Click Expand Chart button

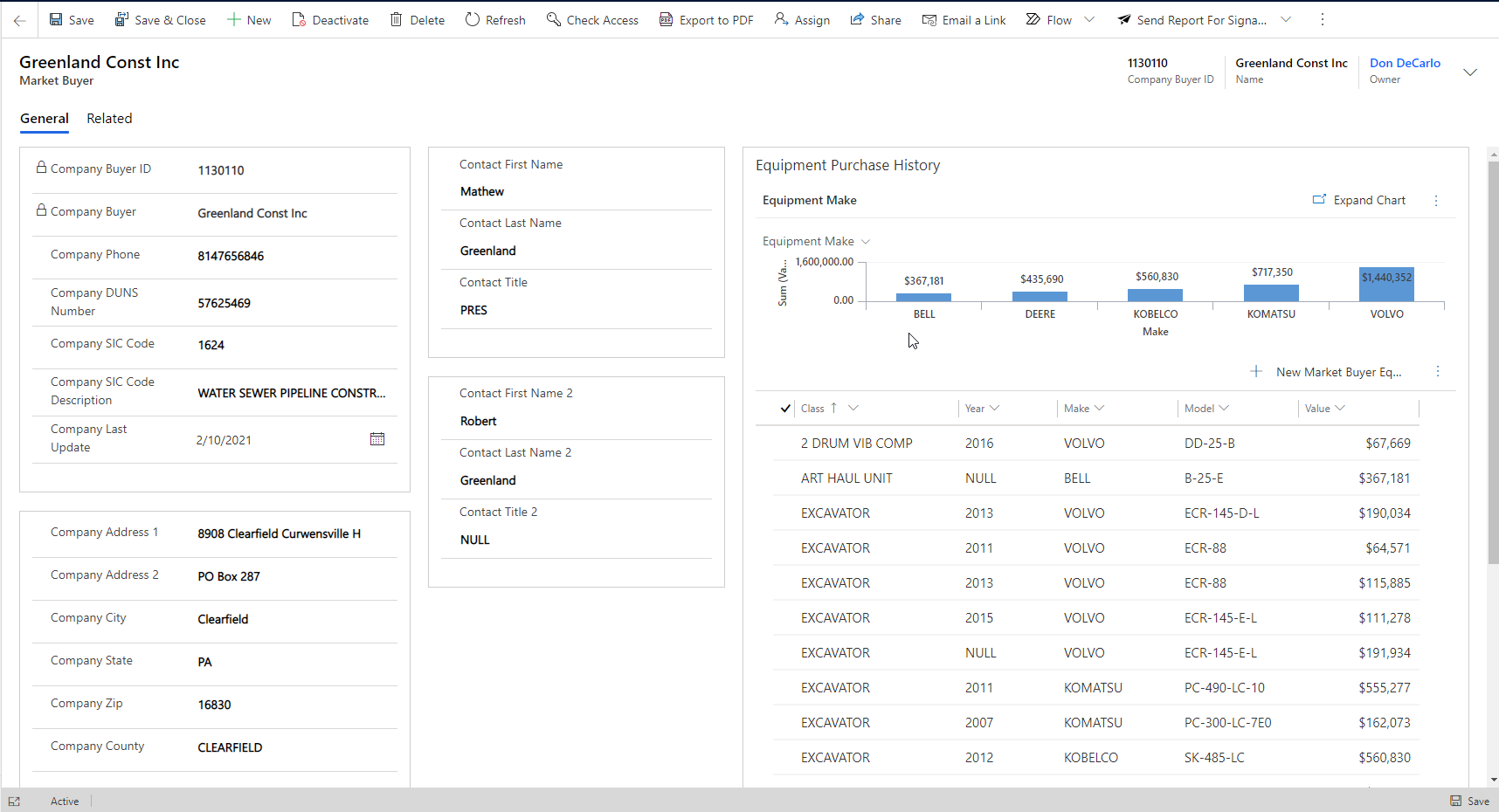click(x=1359, y=200)
